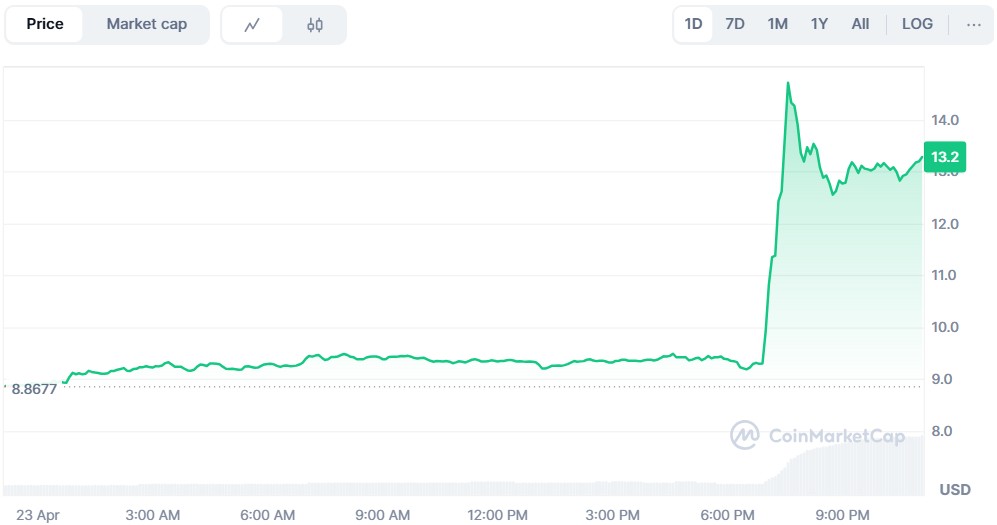Viewport: 997px width, 525px height.
Task: Set the chart range to 1M
Action: click(777, 24)
